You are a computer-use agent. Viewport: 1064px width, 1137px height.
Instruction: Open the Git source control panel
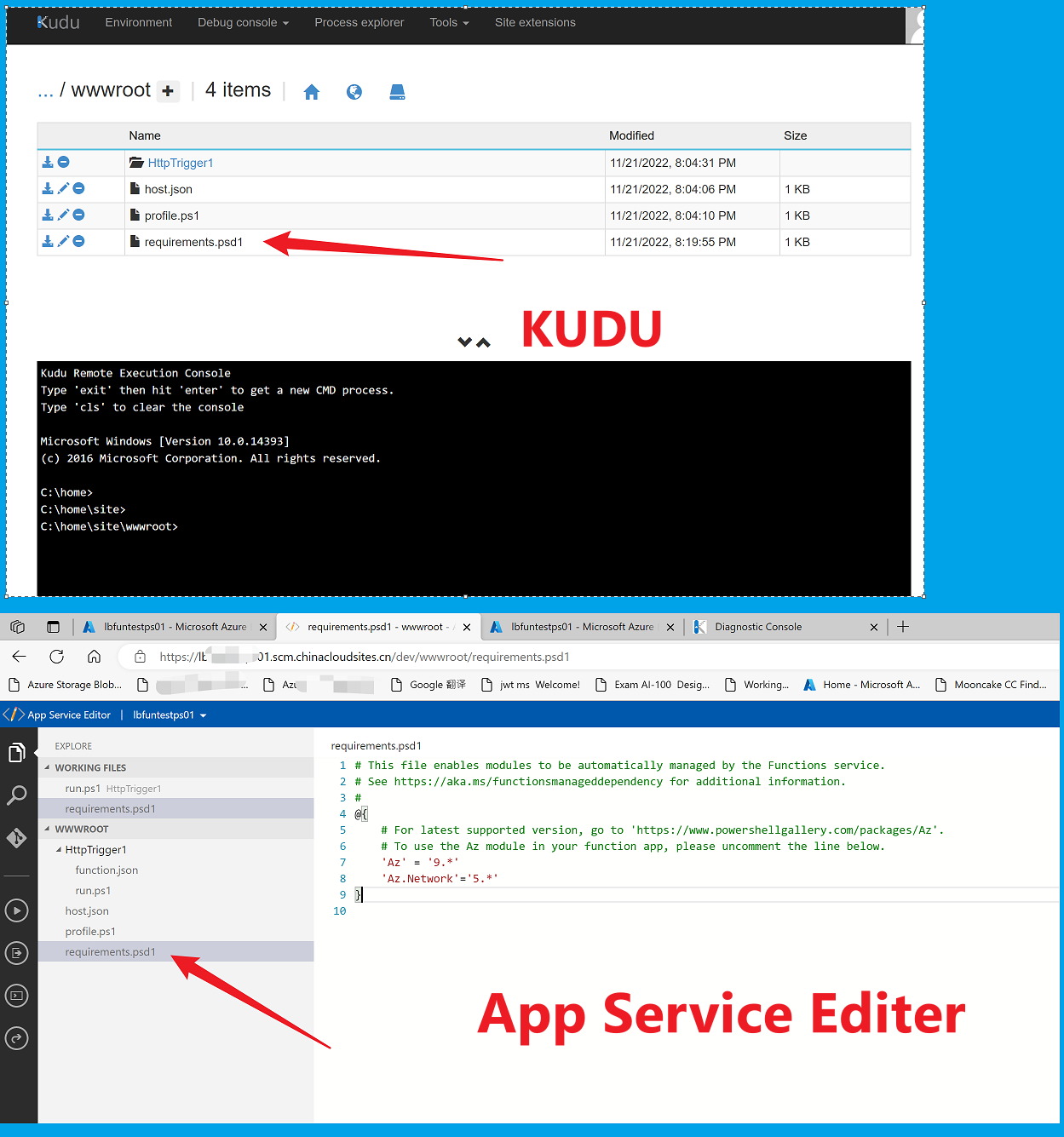[17, 838]
